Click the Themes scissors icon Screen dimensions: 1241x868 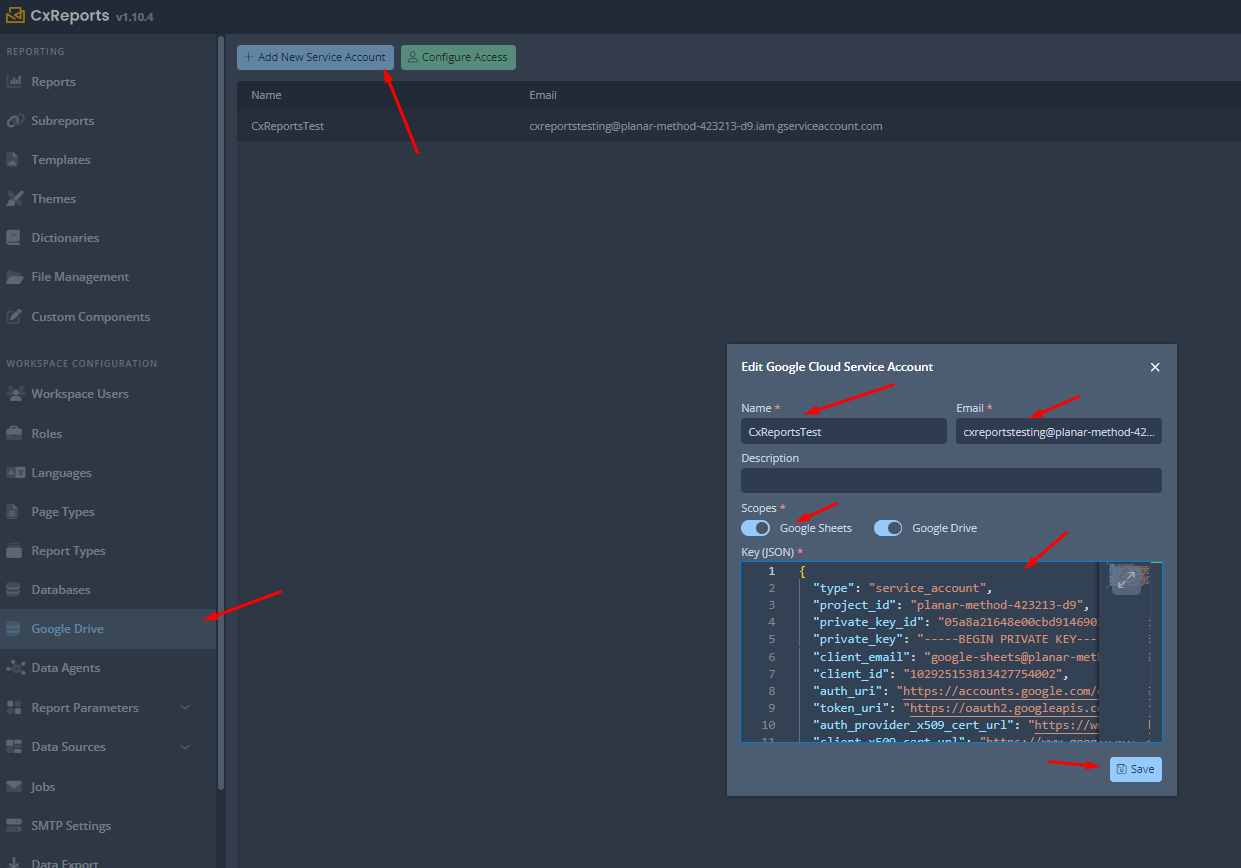point(18,198)
